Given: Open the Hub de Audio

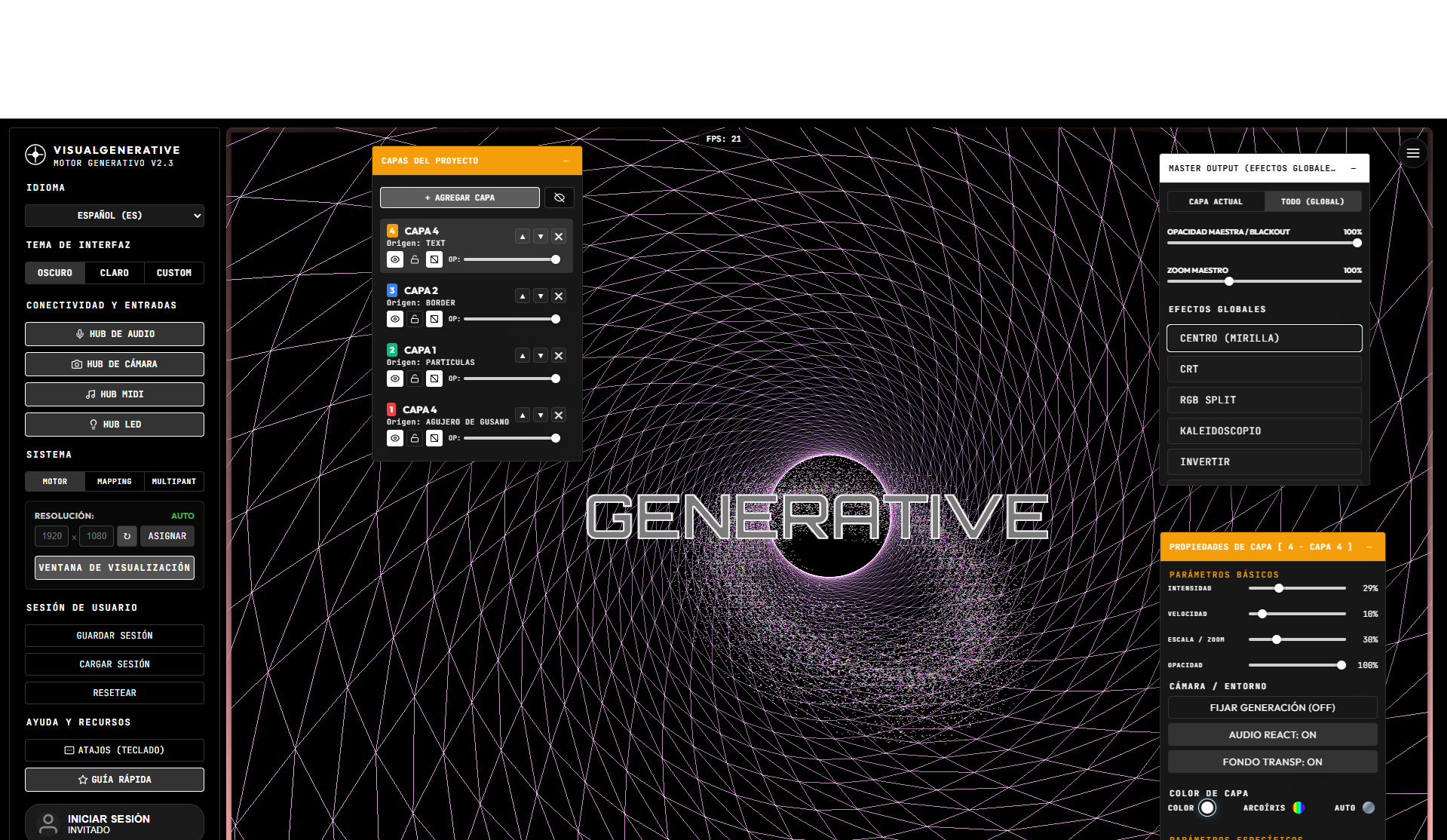Looking at the screenshot, I should click(115, 334).
